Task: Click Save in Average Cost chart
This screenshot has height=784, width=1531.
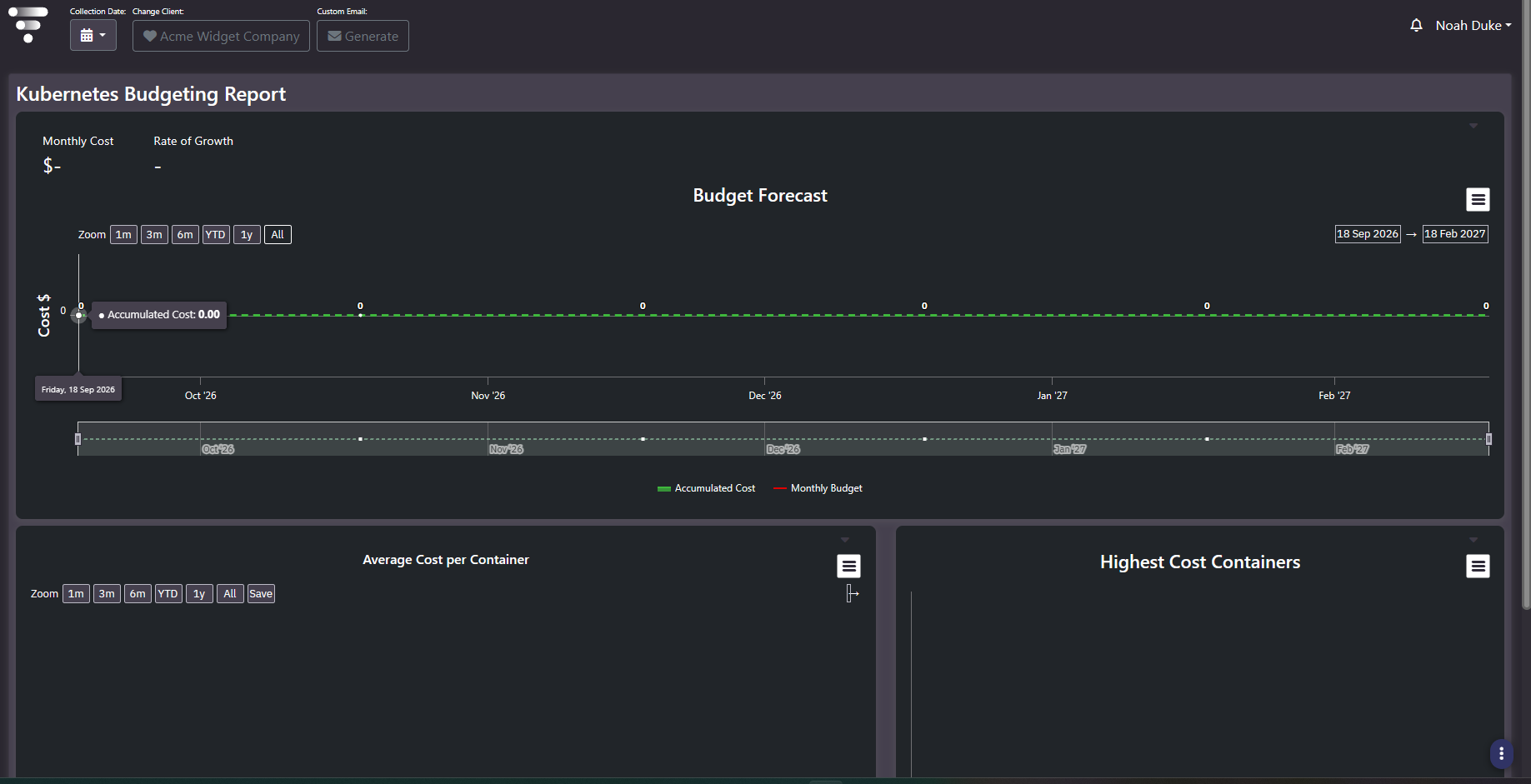Action: (261, 594)
